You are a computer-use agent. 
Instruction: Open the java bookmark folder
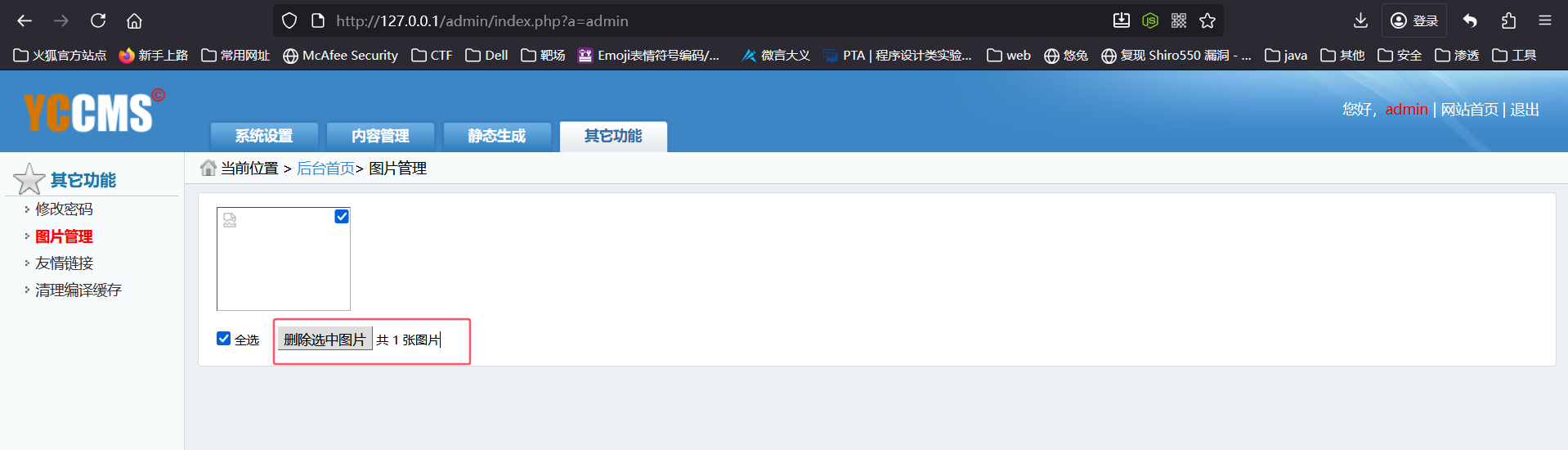(1285, 55)
